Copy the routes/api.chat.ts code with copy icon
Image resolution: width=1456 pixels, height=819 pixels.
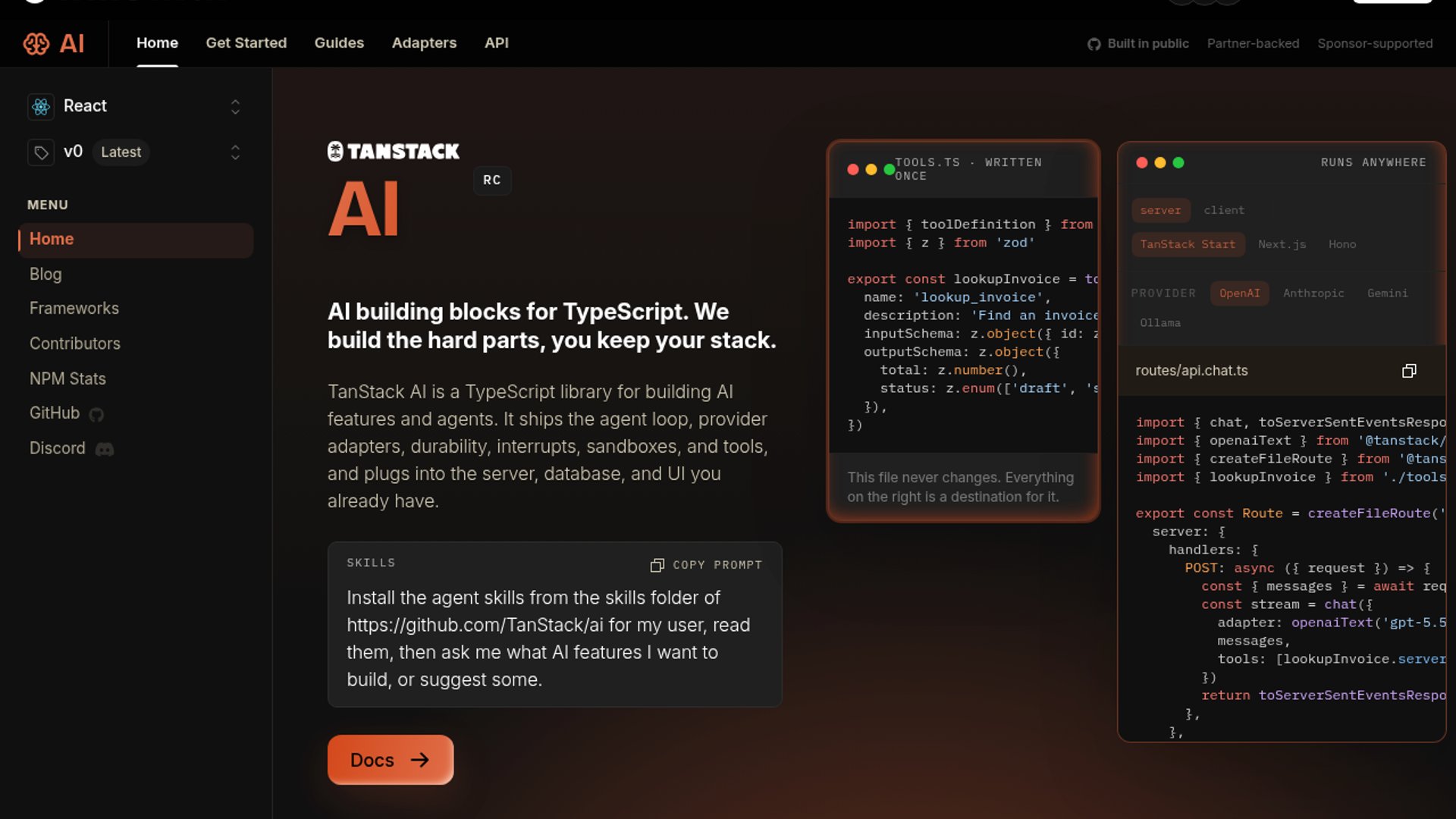(x=1409, y=371)
